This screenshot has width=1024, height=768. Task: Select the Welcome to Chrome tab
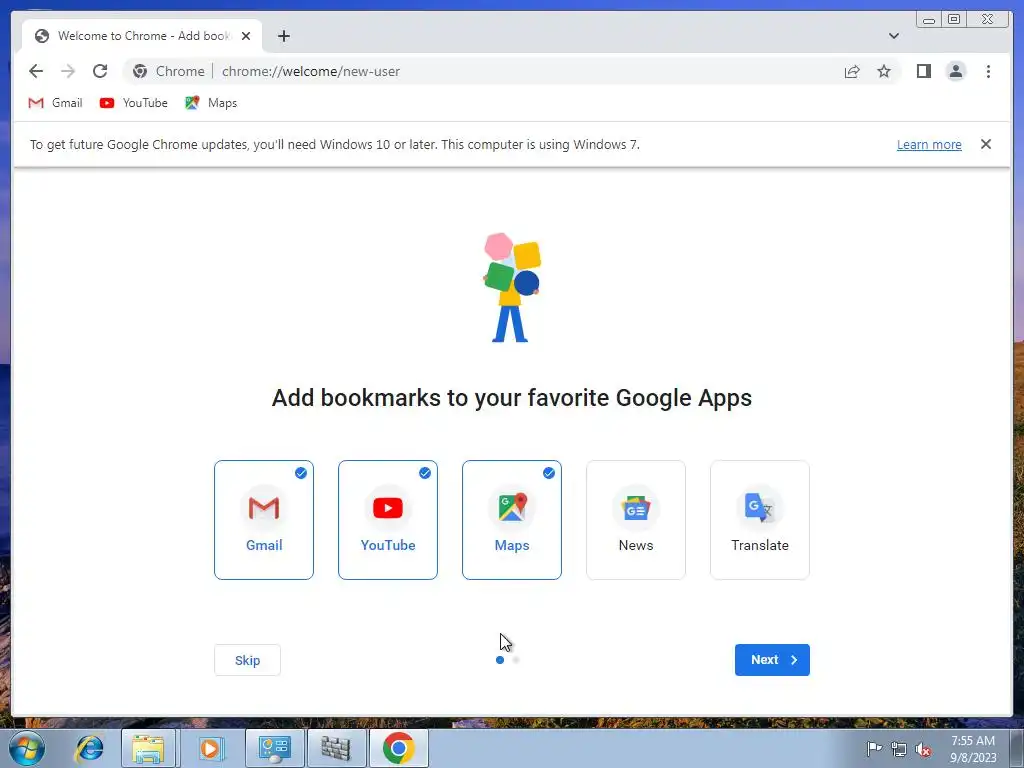coord(142,36)
